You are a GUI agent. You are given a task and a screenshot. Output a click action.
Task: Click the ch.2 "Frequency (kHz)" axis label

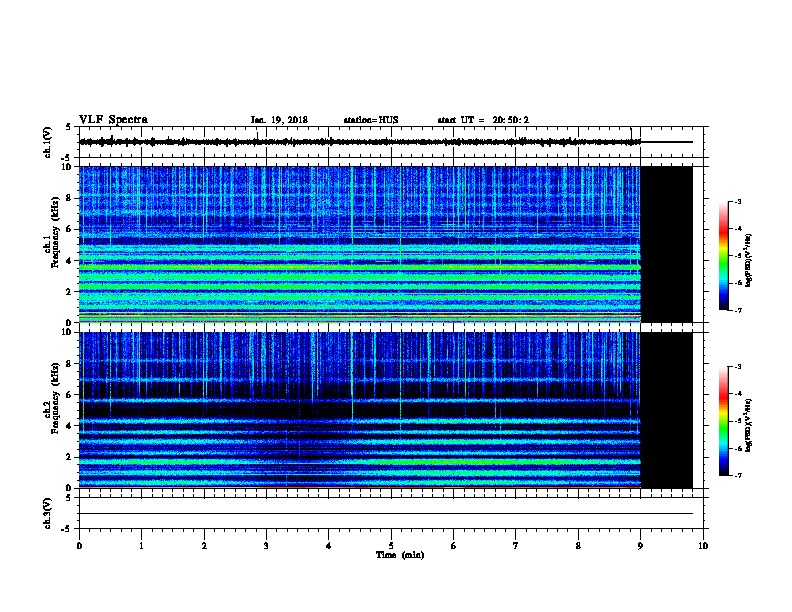pyautogui.click(x=55, y=398)
